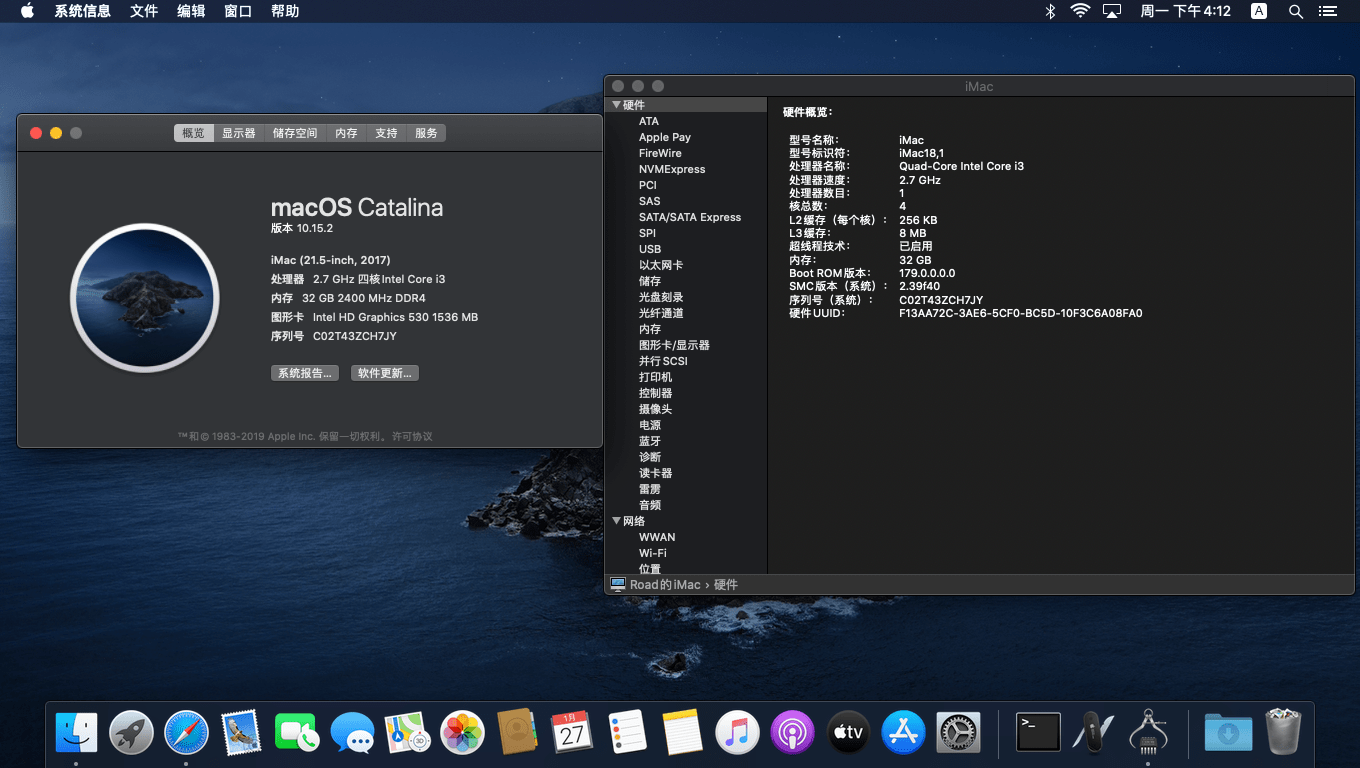Open the Mail stamp icon in Dock
The image size is (1360, 768).
(x=241, y=733)
